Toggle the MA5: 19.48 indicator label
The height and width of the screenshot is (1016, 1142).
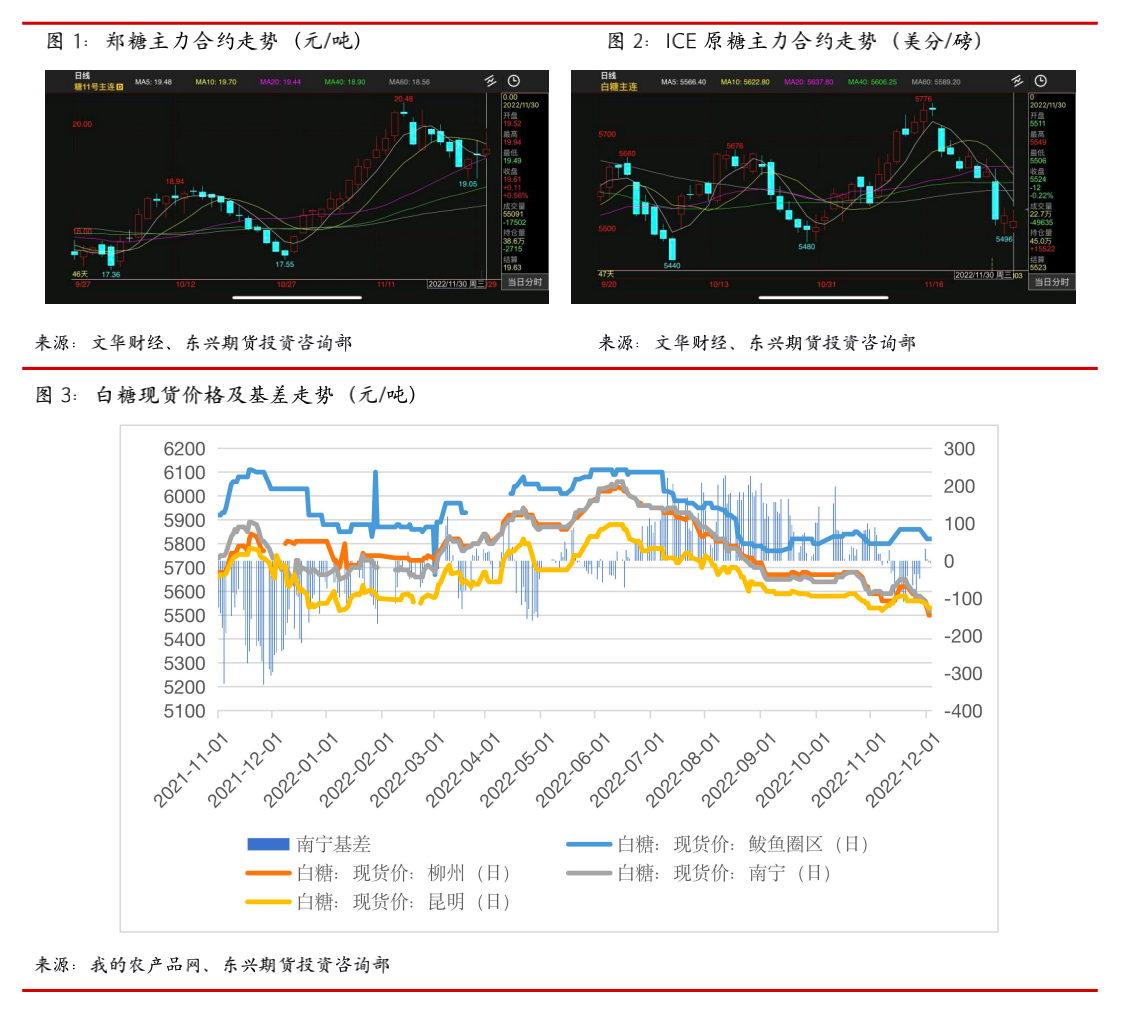tap(154, 82)
